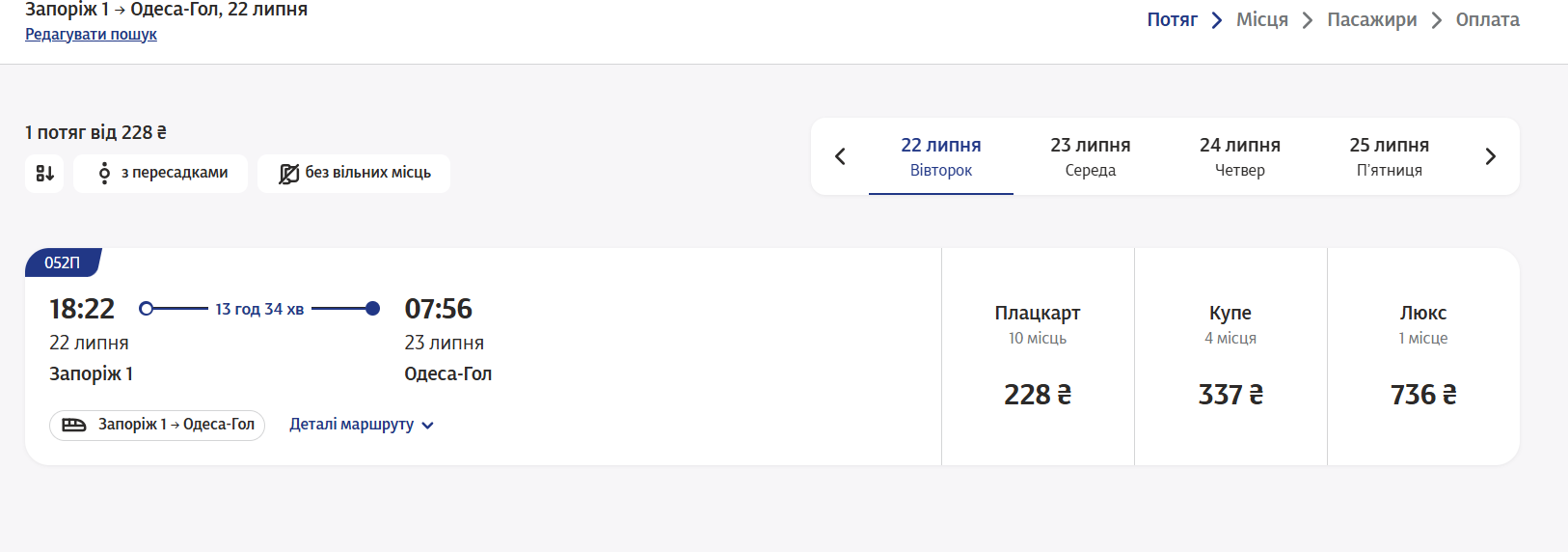Image resolution: width=1568 pixels, height=552 pixels.
Task: Switch to the 23 липня Середа tab
Action: click(x=1091, y=156)
